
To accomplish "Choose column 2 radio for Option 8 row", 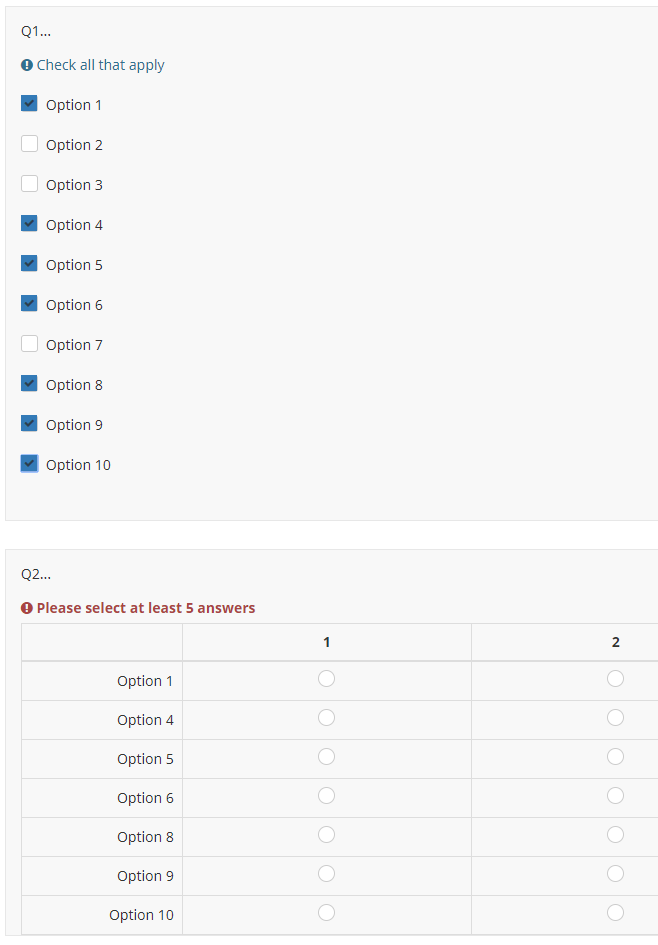I will (615, 835).
